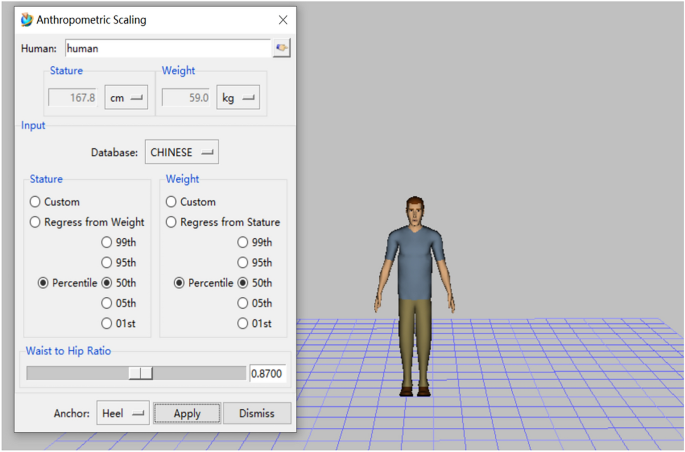Choose 95th percentile for Weight

click(x=242, y=262)
